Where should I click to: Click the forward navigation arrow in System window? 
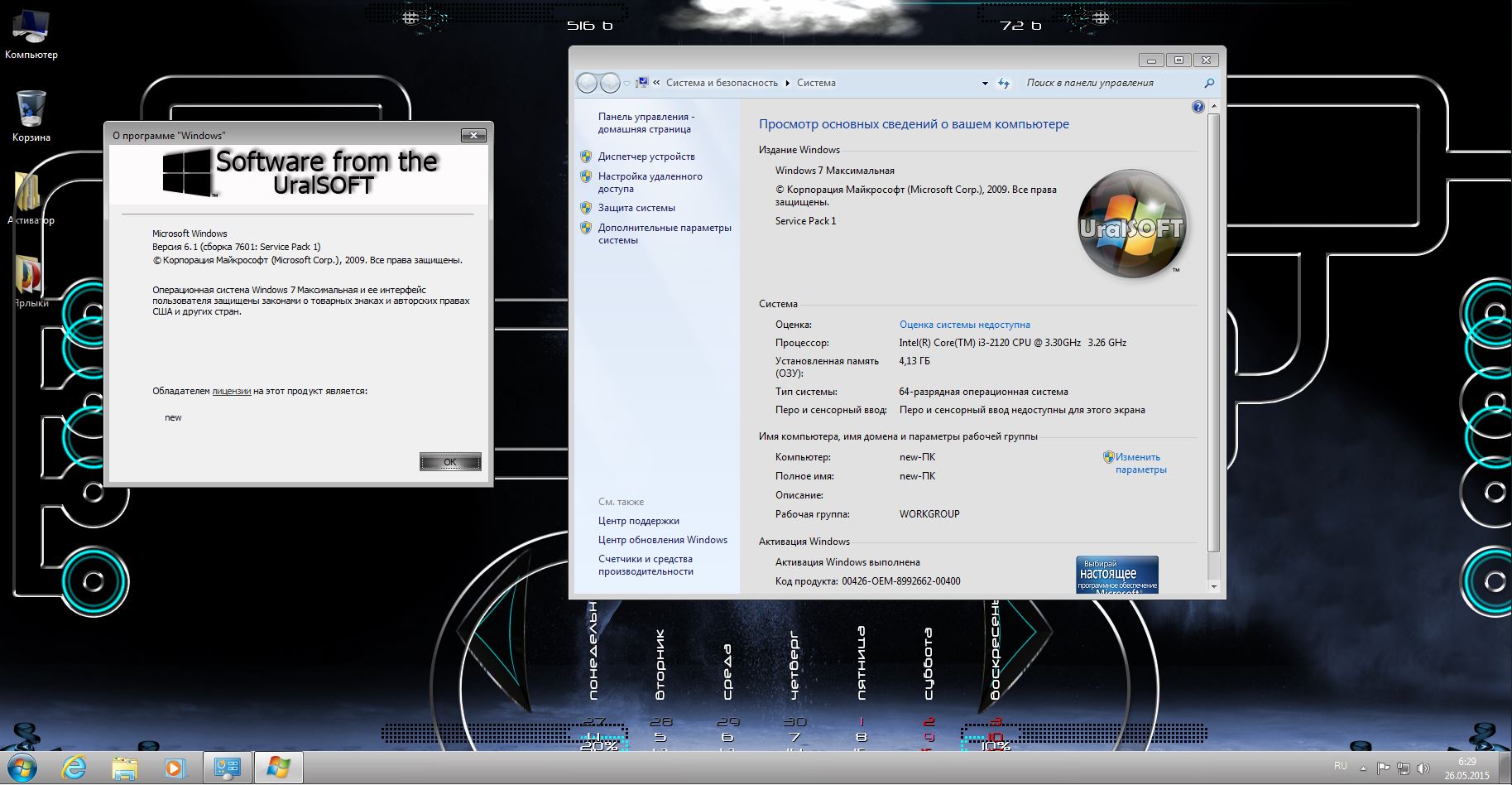(x=610, y=83)
